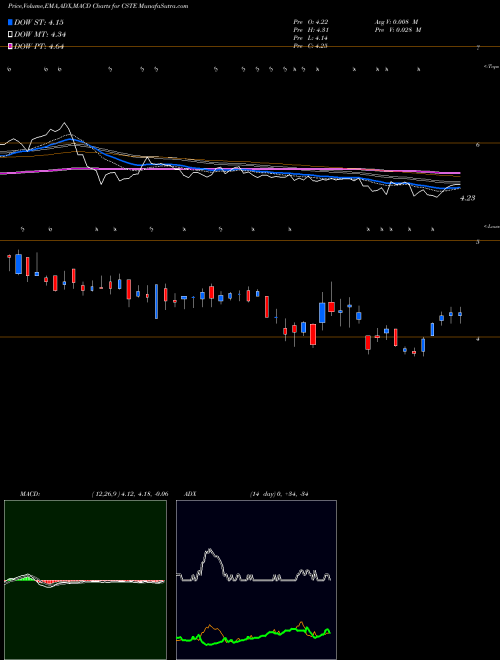Click the last blue candlestick on the right

coord(460,314)
